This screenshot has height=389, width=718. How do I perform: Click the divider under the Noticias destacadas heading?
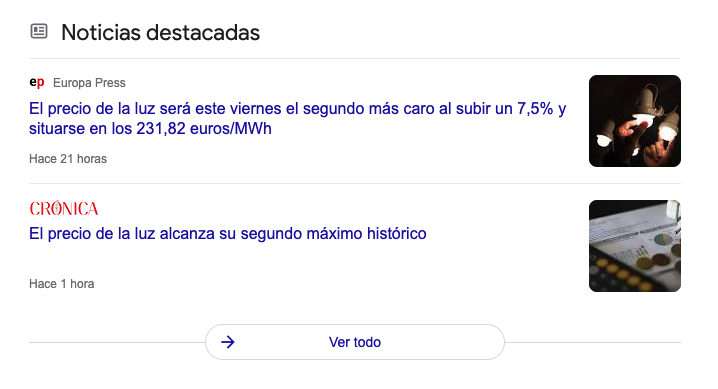[x=355, y=58]
